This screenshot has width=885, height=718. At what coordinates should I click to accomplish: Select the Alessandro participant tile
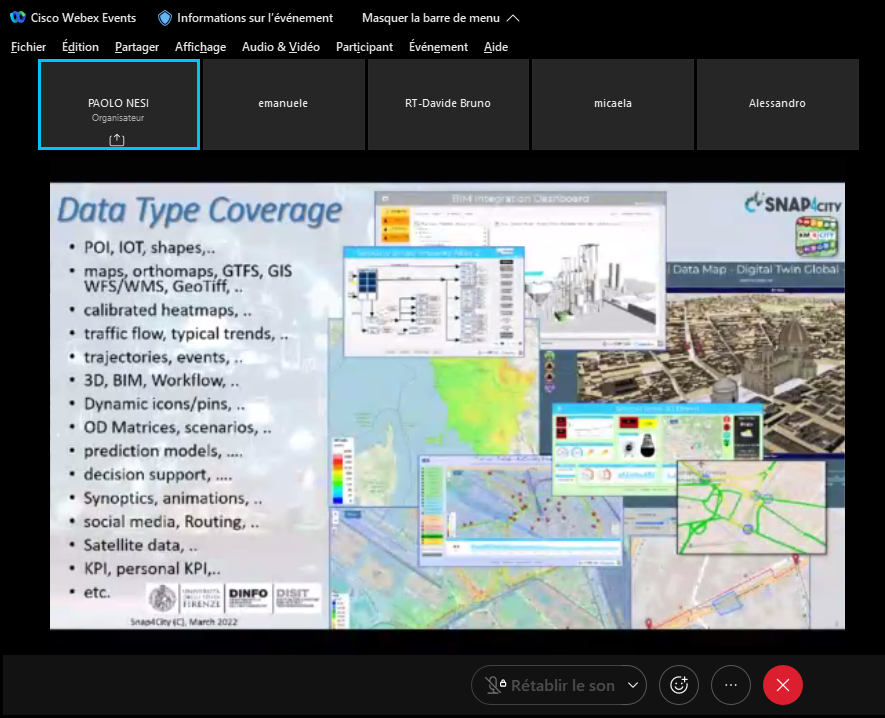(778, 104)
